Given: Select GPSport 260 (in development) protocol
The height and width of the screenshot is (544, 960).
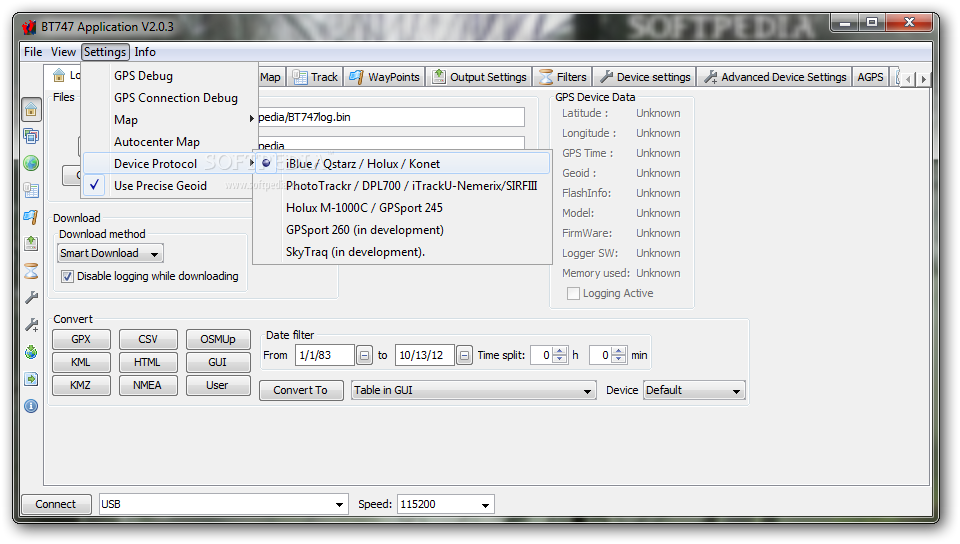Looking at the screenshot, I should pyautogui.click(x=402, y=230).
